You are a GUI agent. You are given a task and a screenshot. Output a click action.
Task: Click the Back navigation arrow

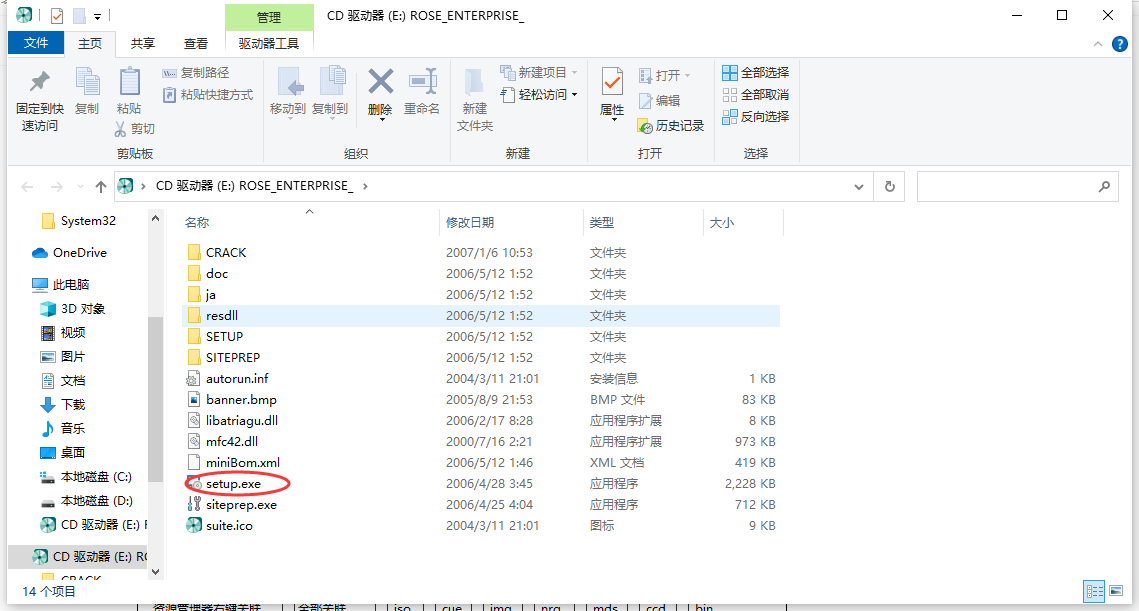[28, 187]
